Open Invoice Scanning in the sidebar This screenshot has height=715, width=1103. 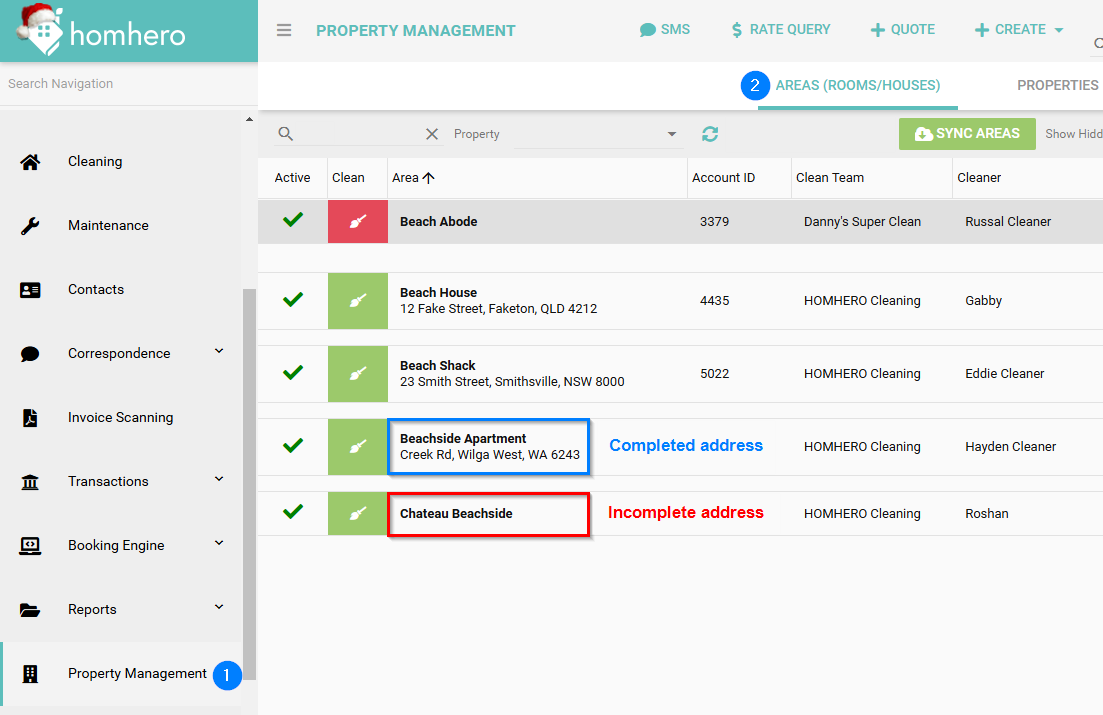[120, 417]
